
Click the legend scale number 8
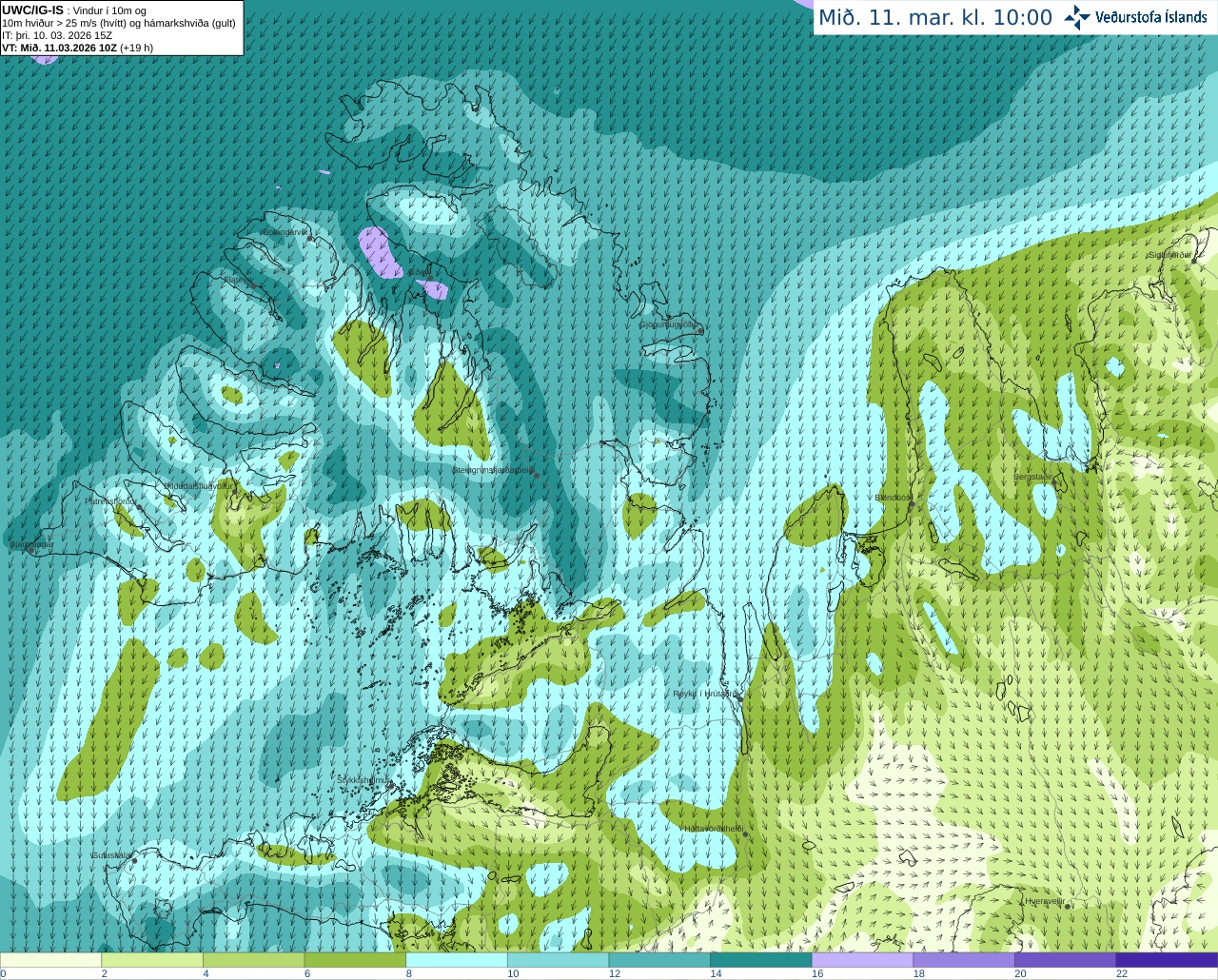(409, 973)
